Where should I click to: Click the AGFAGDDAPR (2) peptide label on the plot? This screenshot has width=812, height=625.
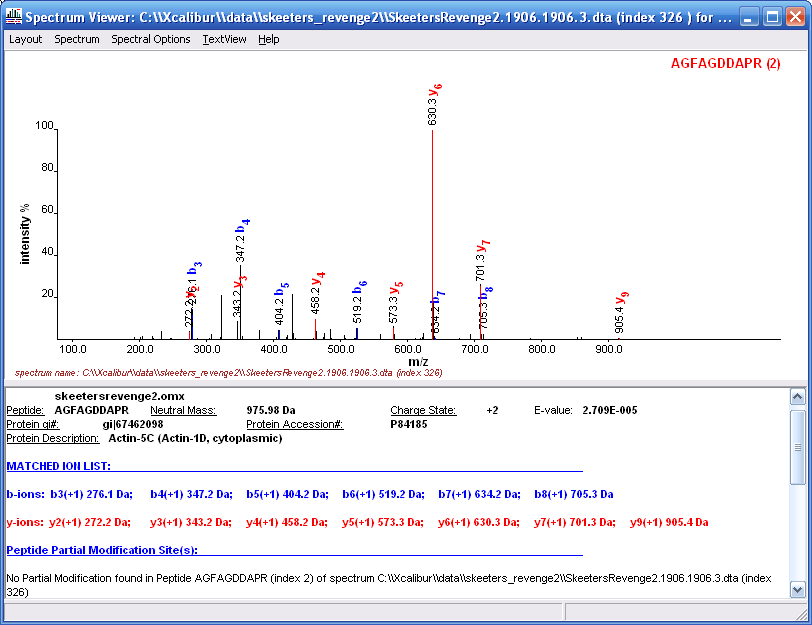[x=726, y=64]
